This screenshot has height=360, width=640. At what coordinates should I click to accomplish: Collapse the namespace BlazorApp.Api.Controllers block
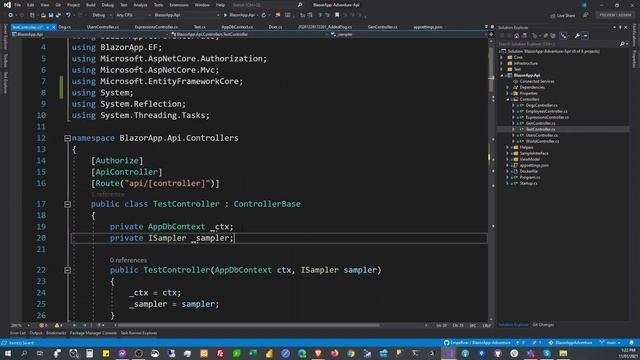coord(67,138)
